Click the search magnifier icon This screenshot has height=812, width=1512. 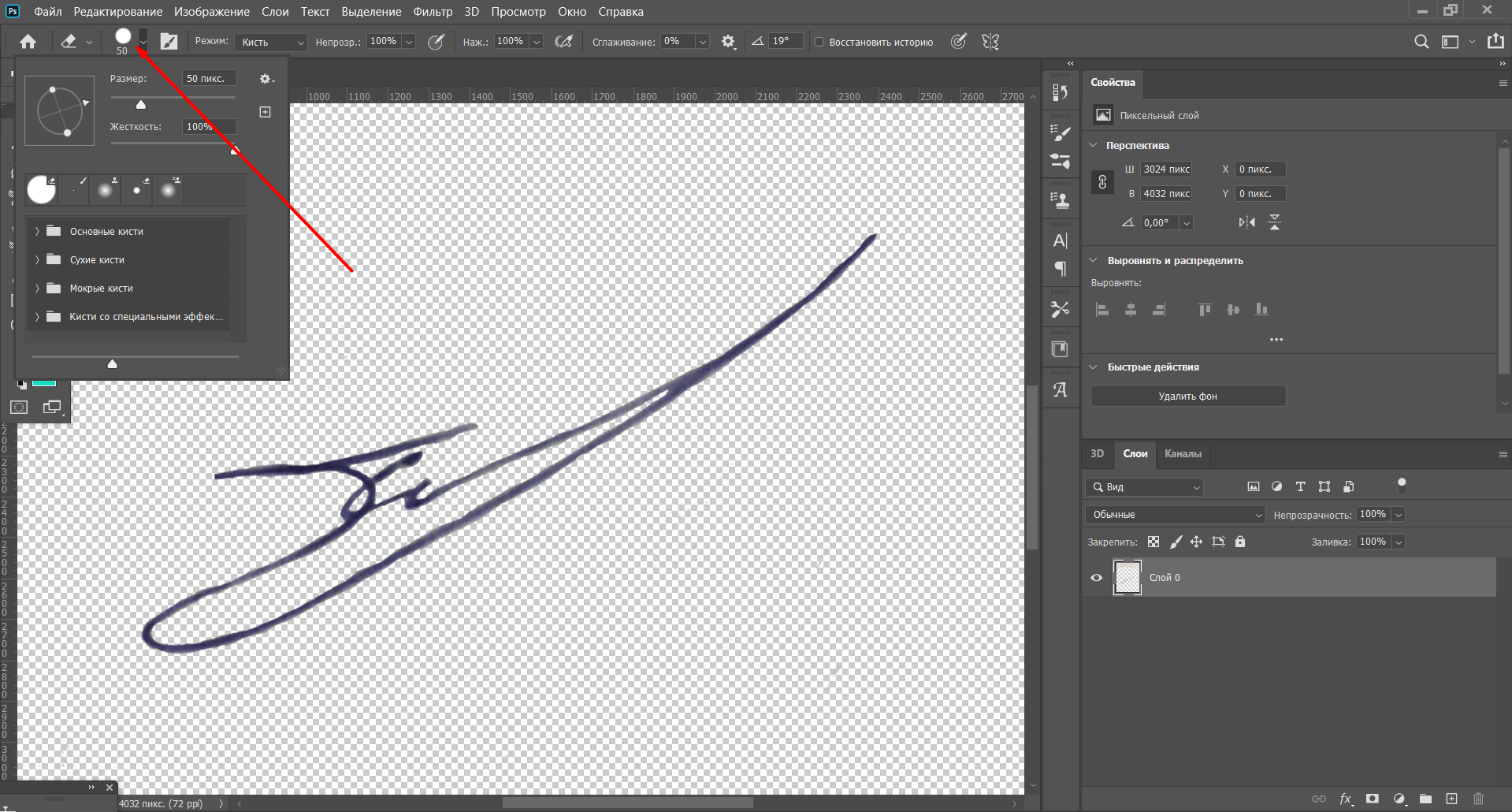coord(1421,42)
